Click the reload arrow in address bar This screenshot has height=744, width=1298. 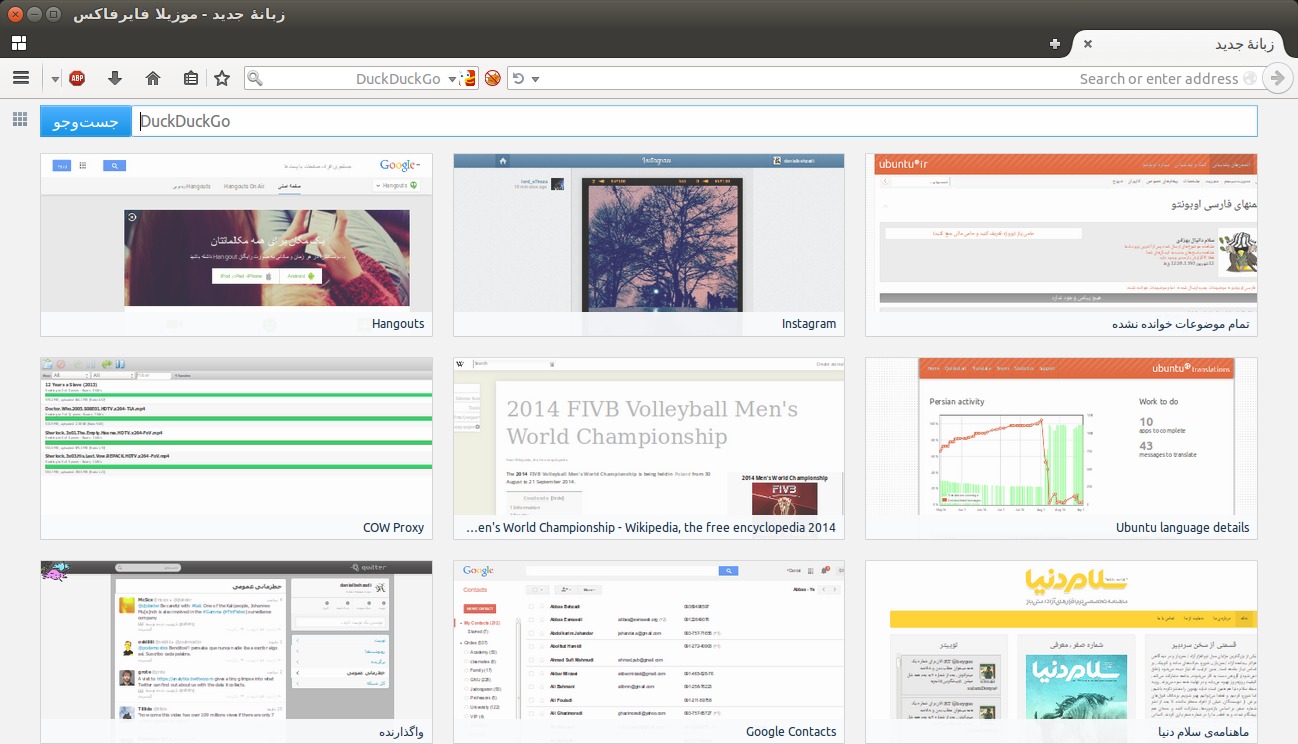click(517, 79)
